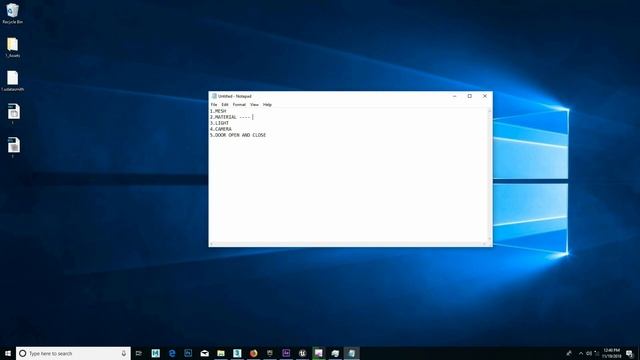
Task: Click the 'Type here to search' box
Action: 73,353
